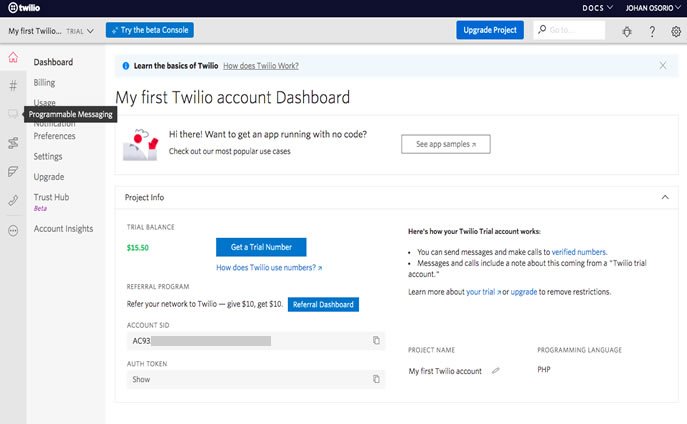Copy the Account SID with copy icon
This screenshot has height=424, width=687.
(x=376, y=341)
